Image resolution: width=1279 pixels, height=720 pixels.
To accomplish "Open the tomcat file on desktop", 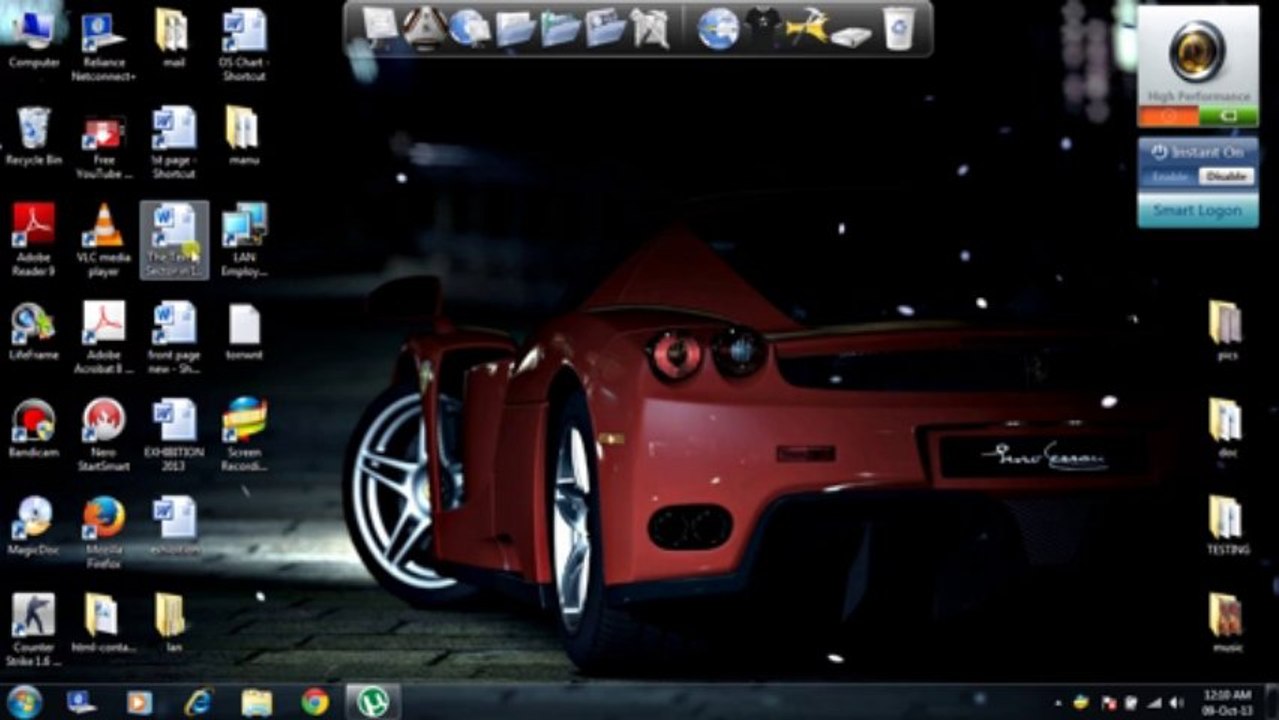I will [244, 332].
